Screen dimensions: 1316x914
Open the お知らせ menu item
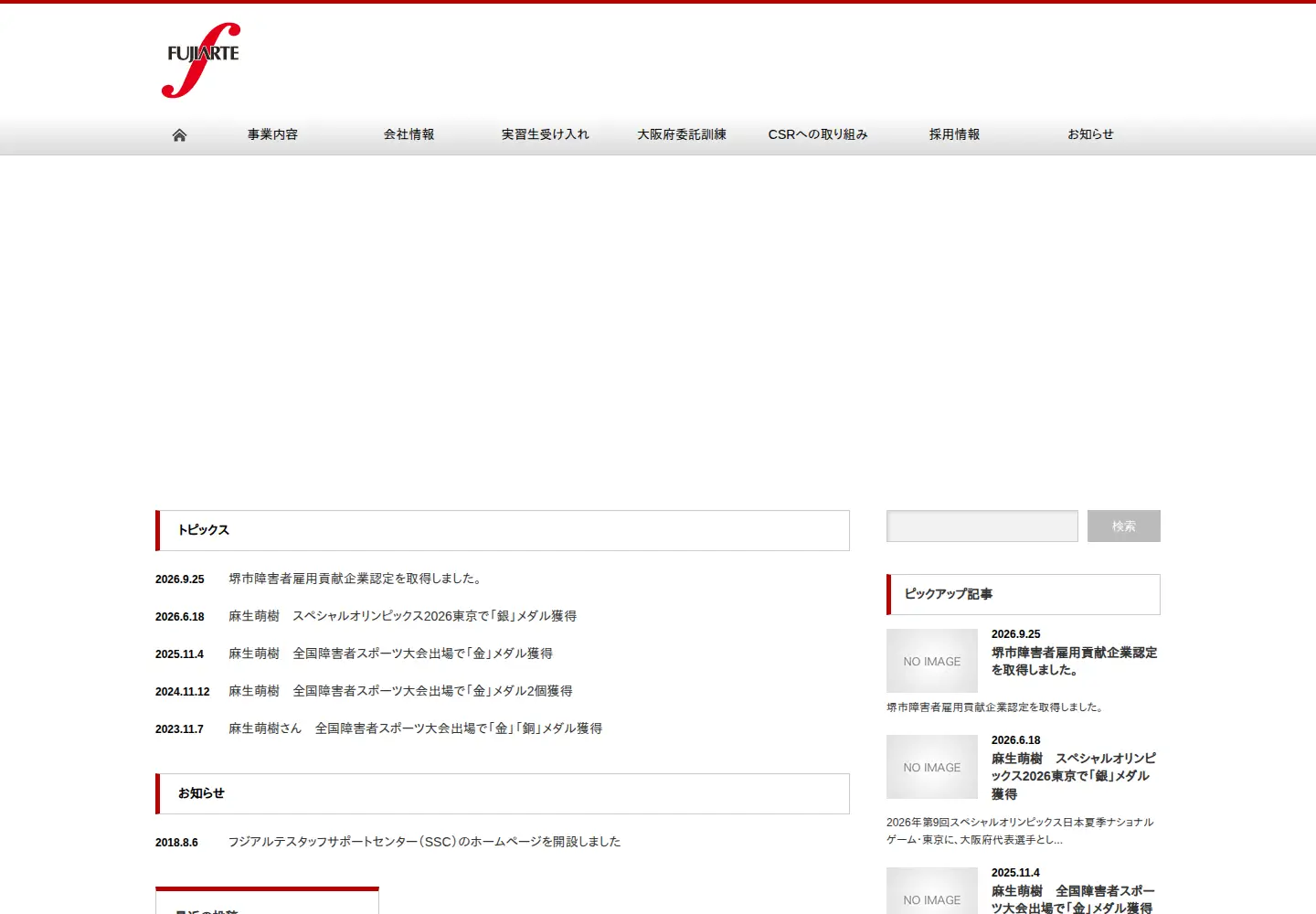[1090, 134]
